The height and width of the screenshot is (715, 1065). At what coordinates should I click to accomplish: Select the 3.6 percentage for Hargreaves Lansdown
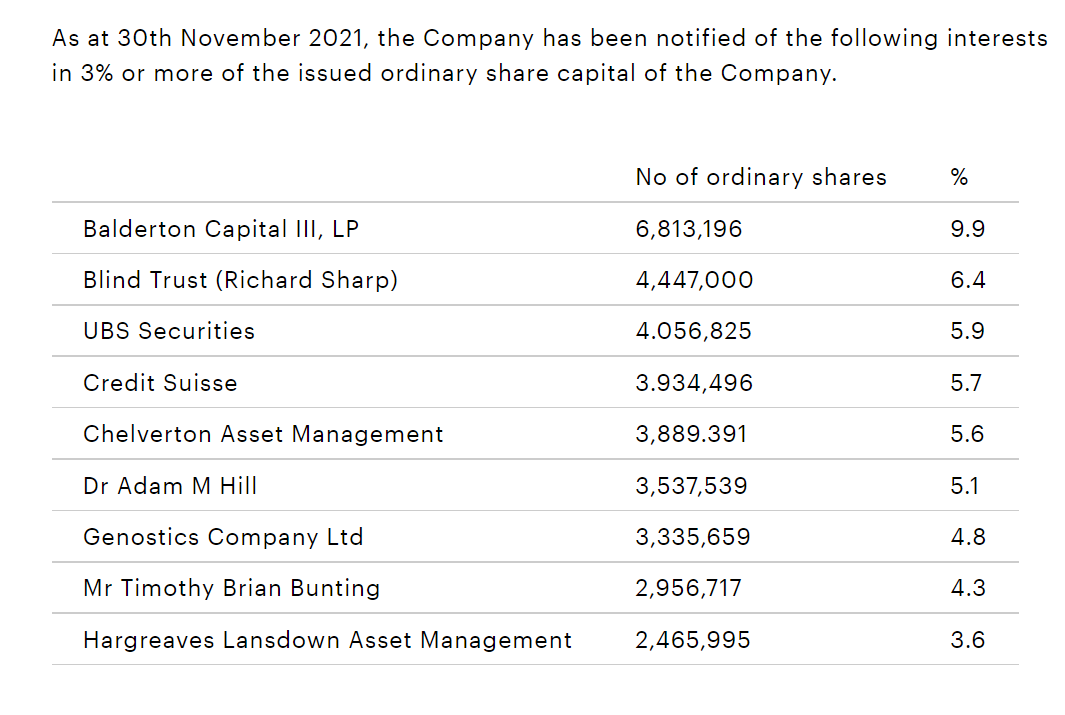968,640
